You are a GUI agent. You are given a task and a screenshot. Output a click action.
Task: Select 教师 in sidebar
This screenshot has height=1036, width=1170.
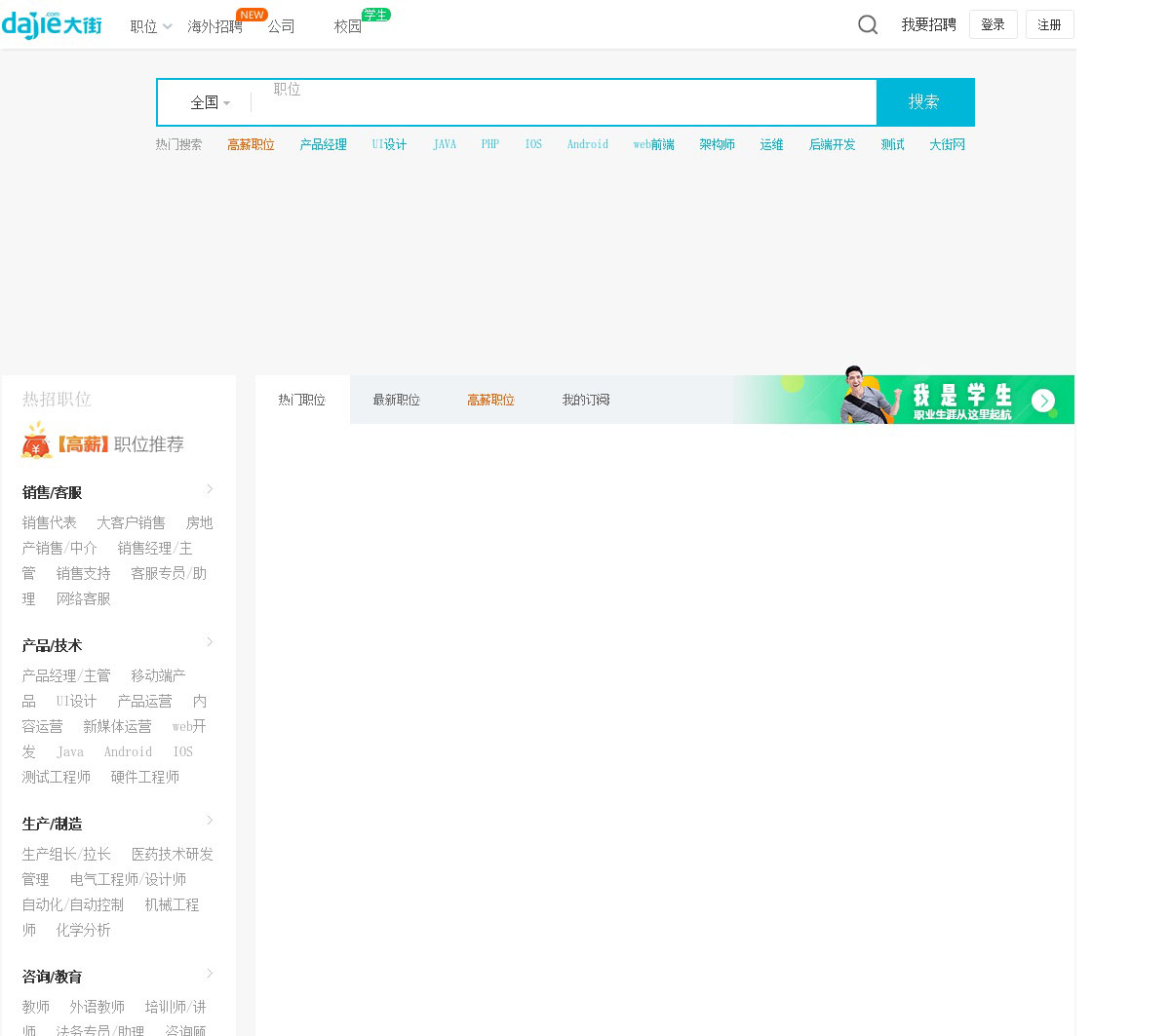pos(35,1007)
